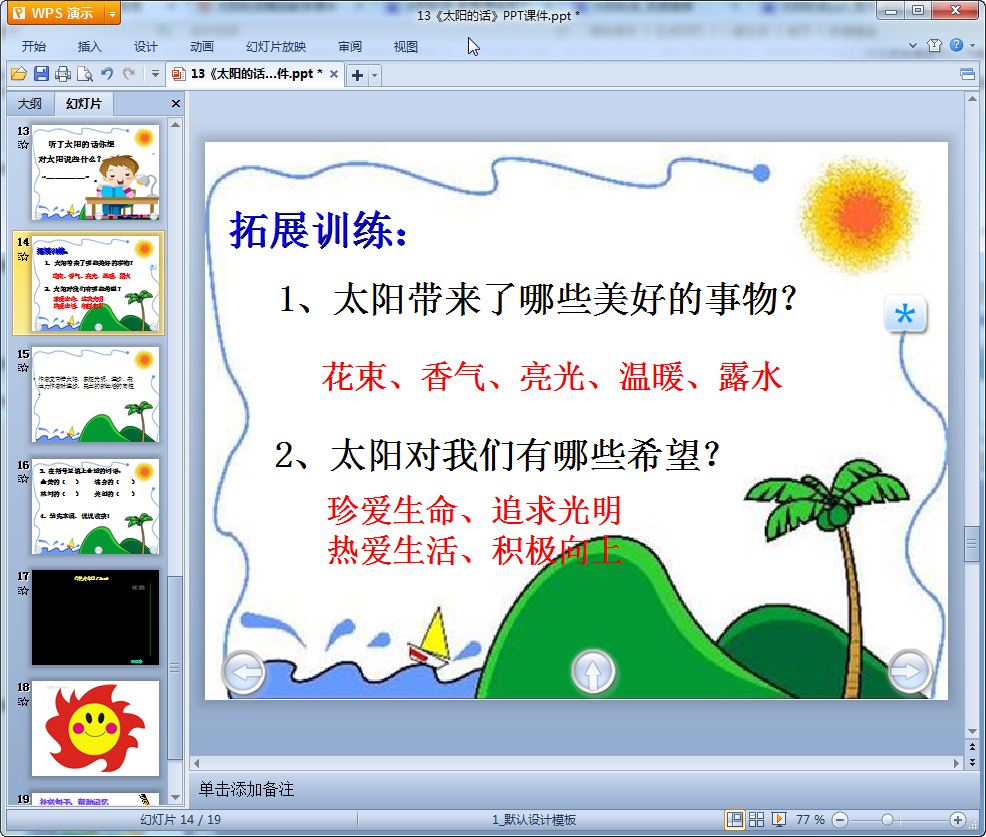Image resolution: width=986 pixels, height=837 pixels.
Task: Click animation star icon beside slide 13
Action: click(23, 145)
